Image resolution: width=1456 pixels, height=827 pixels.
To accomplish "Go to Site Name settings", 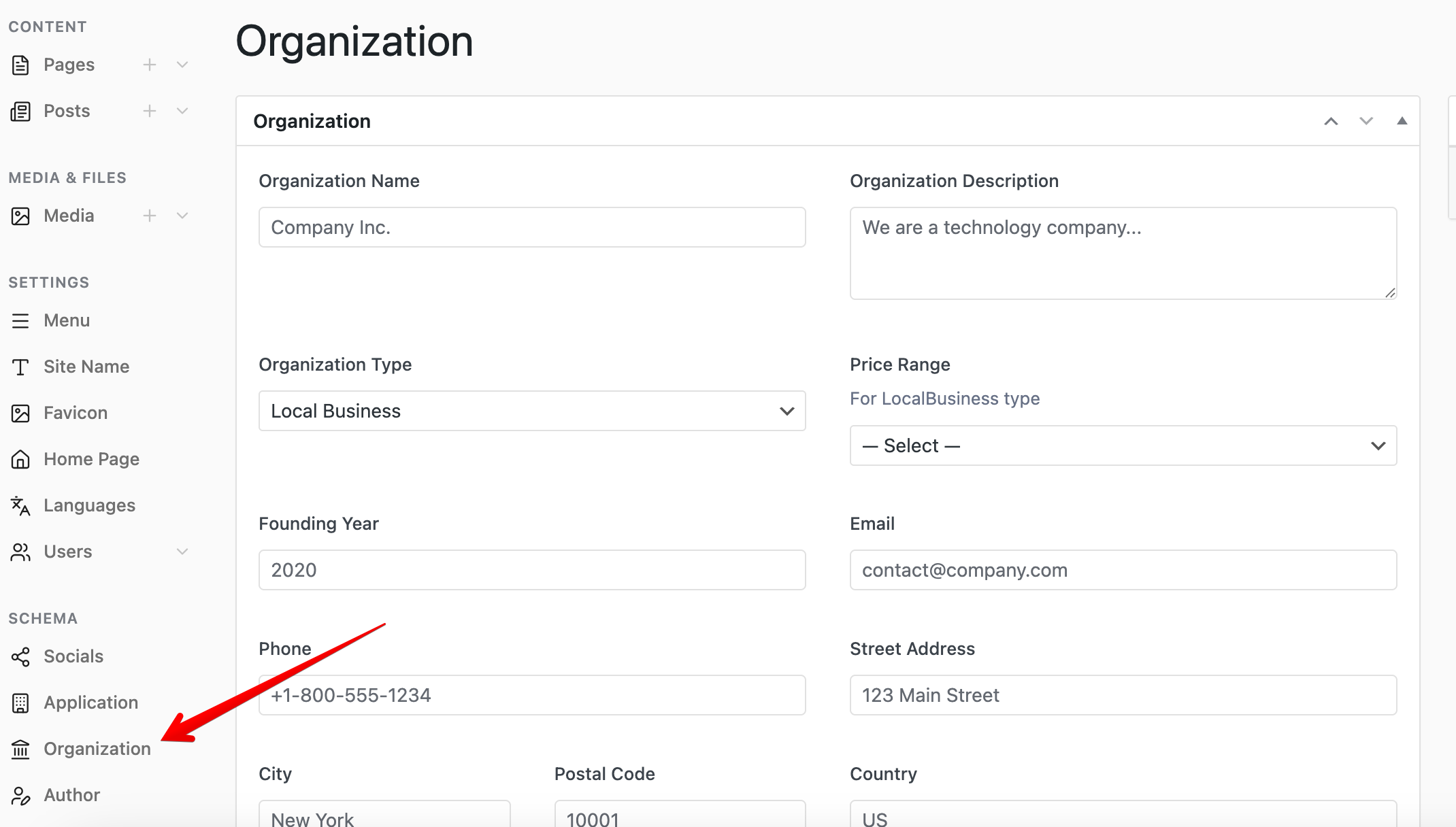I will coord(86,367).
